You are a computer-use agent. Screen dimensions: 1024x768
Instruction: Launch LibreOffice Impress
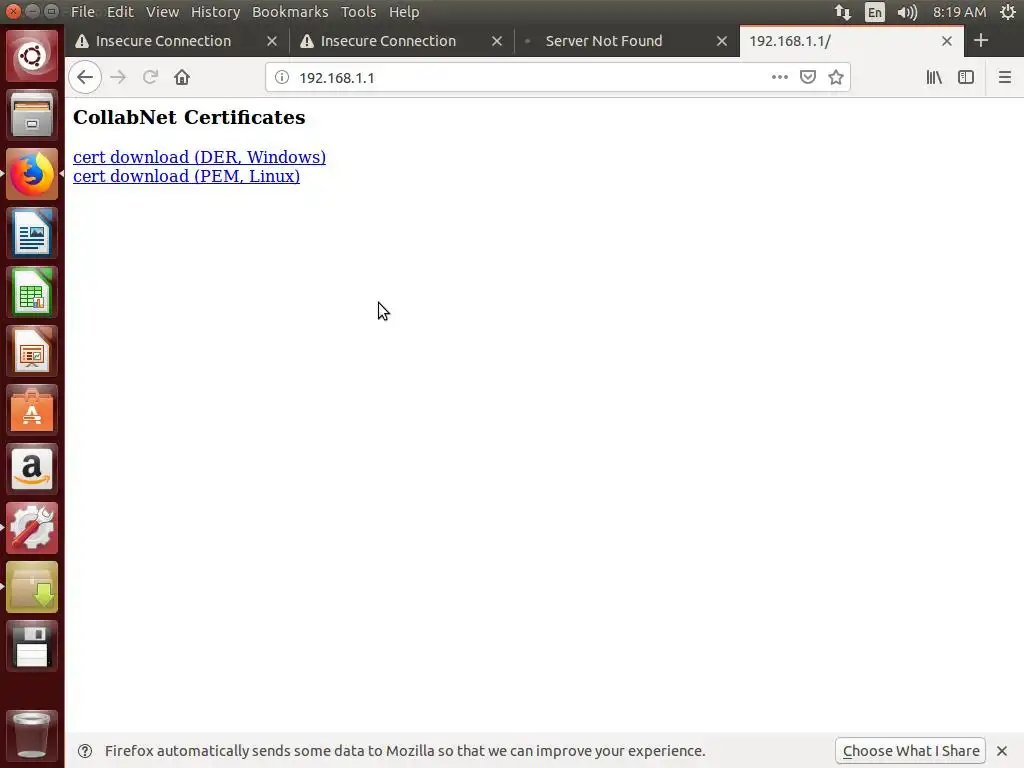coord(31,351)
